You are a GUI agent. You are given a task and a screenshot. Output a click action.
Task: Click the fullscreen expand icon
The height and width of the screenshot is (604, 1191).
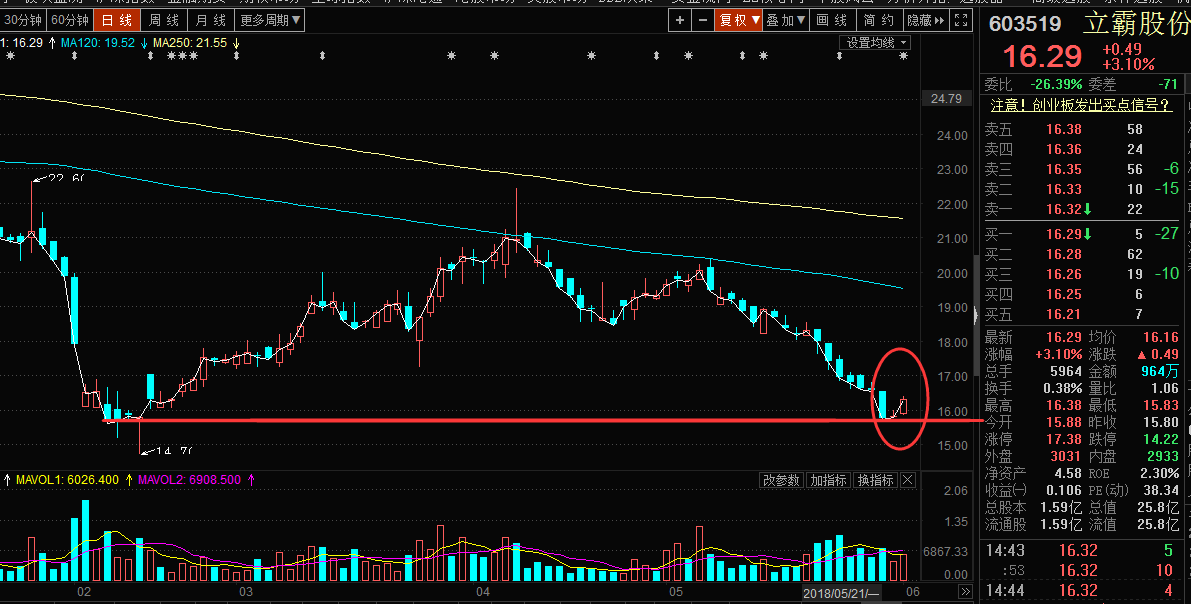[962, 20]
